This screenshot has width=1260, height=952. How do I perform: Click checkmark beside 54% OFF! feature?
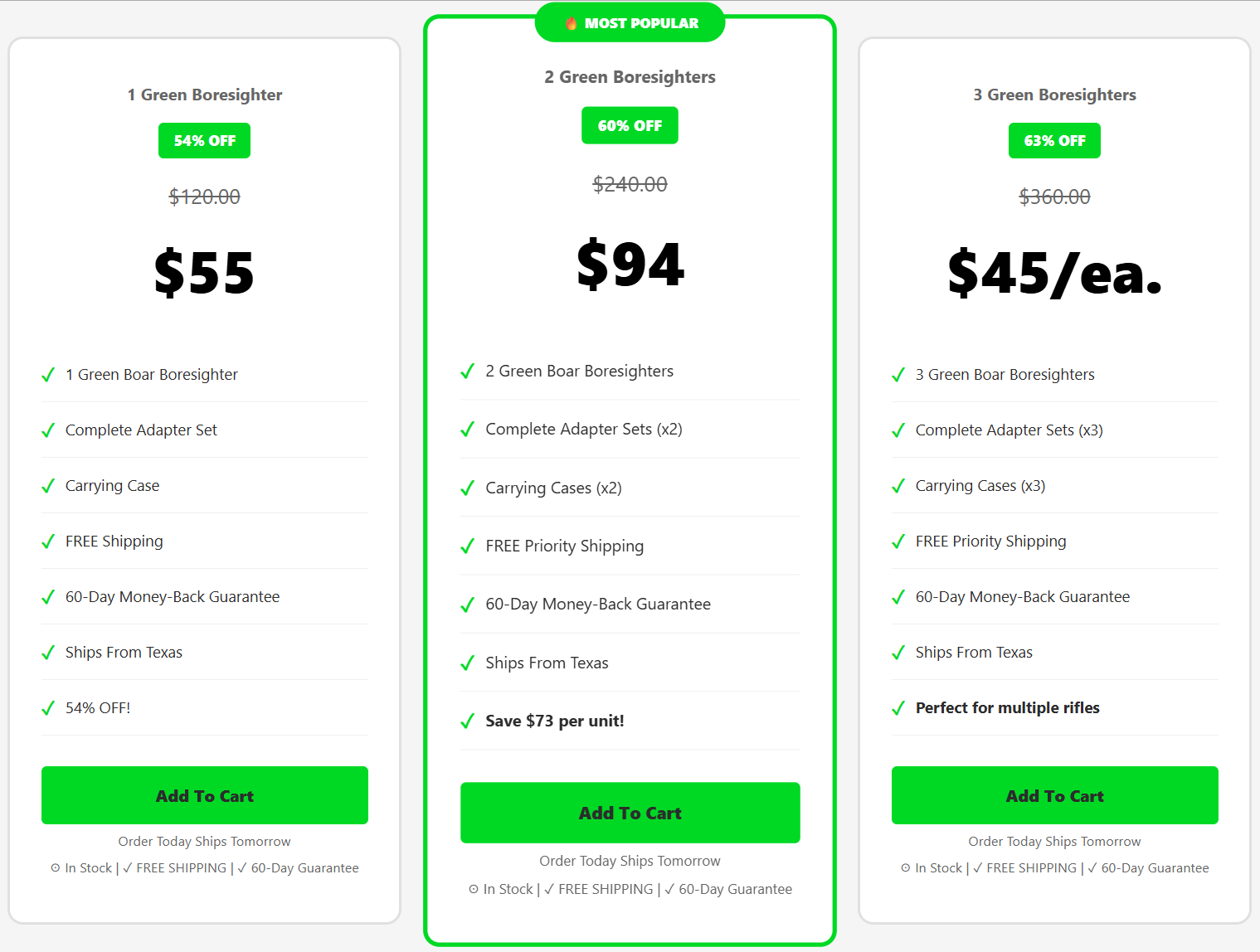tap(48, 708)
